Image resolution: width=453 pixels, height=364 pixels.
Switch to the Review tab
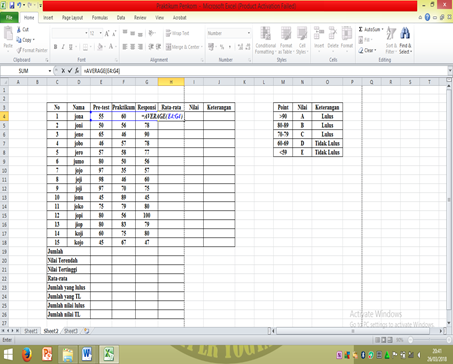(x=140, y=18)
